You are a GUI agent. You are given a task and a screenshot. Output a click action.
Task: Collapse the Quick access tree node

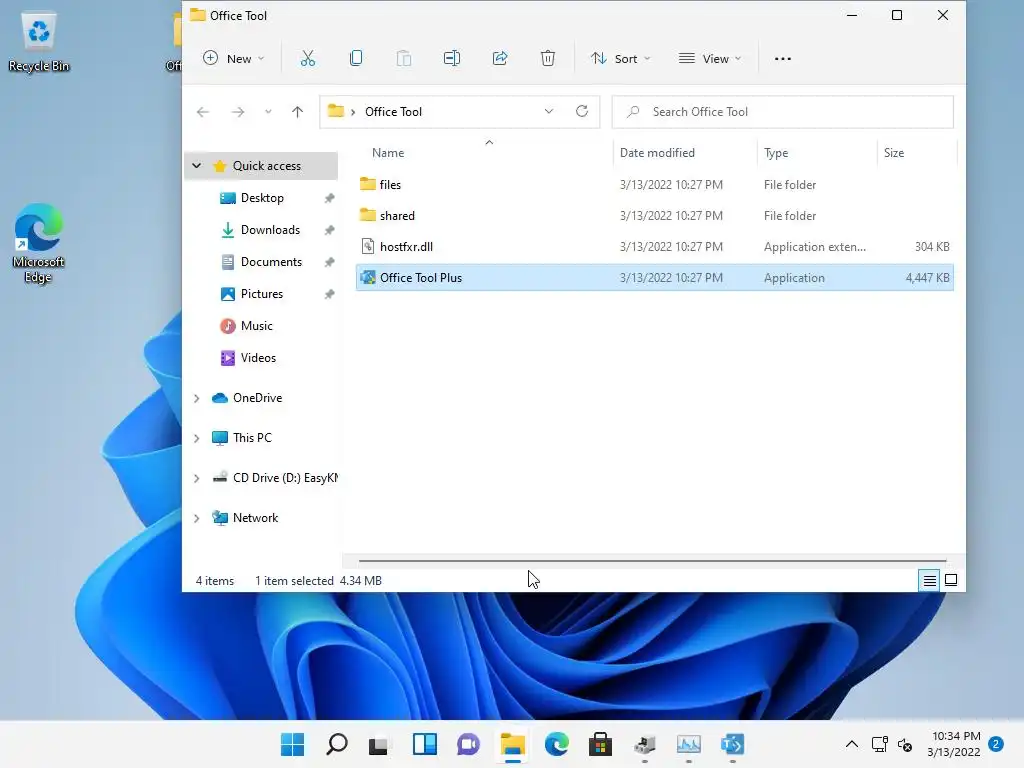[x=197, y=166]
